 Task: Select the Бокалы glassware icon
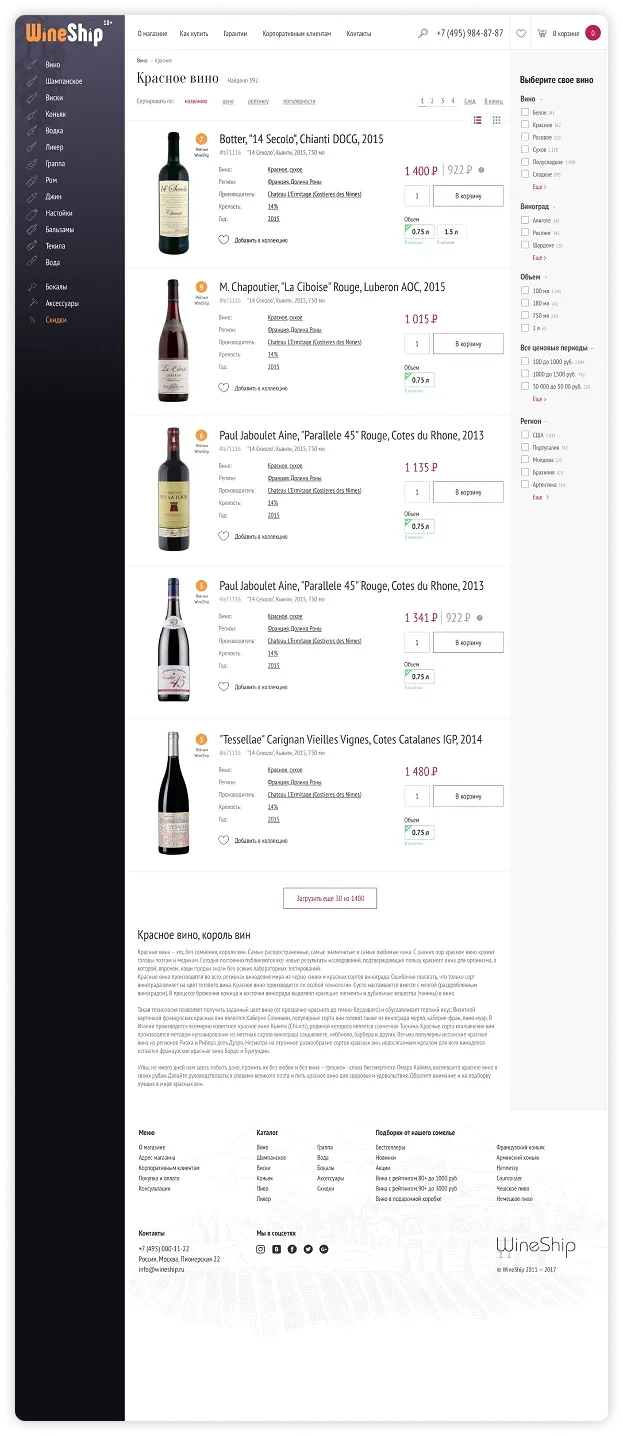[x=34, y=287]
